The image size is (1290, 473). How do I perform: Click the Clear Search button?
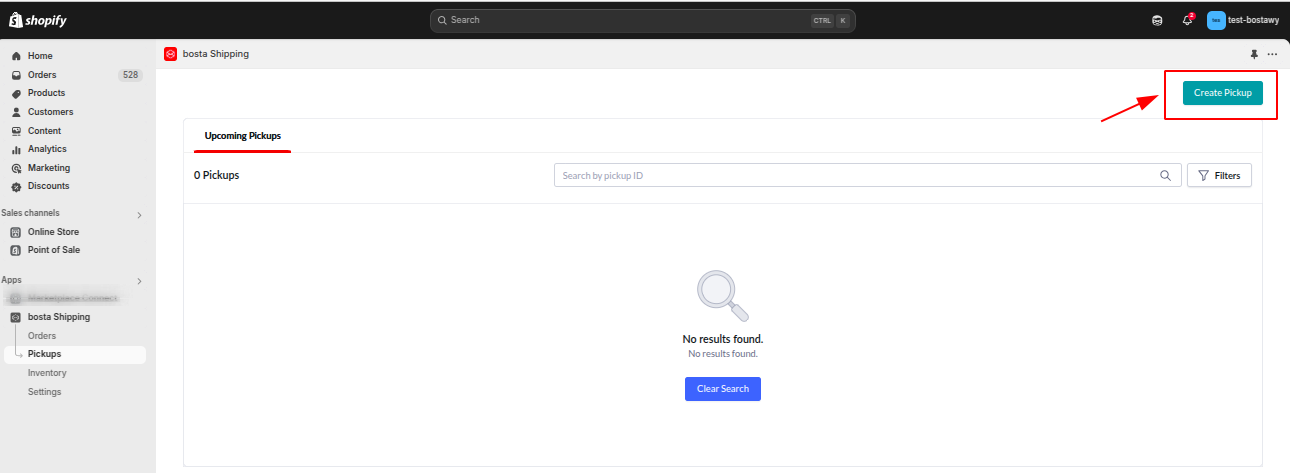(x=723, y=389)
